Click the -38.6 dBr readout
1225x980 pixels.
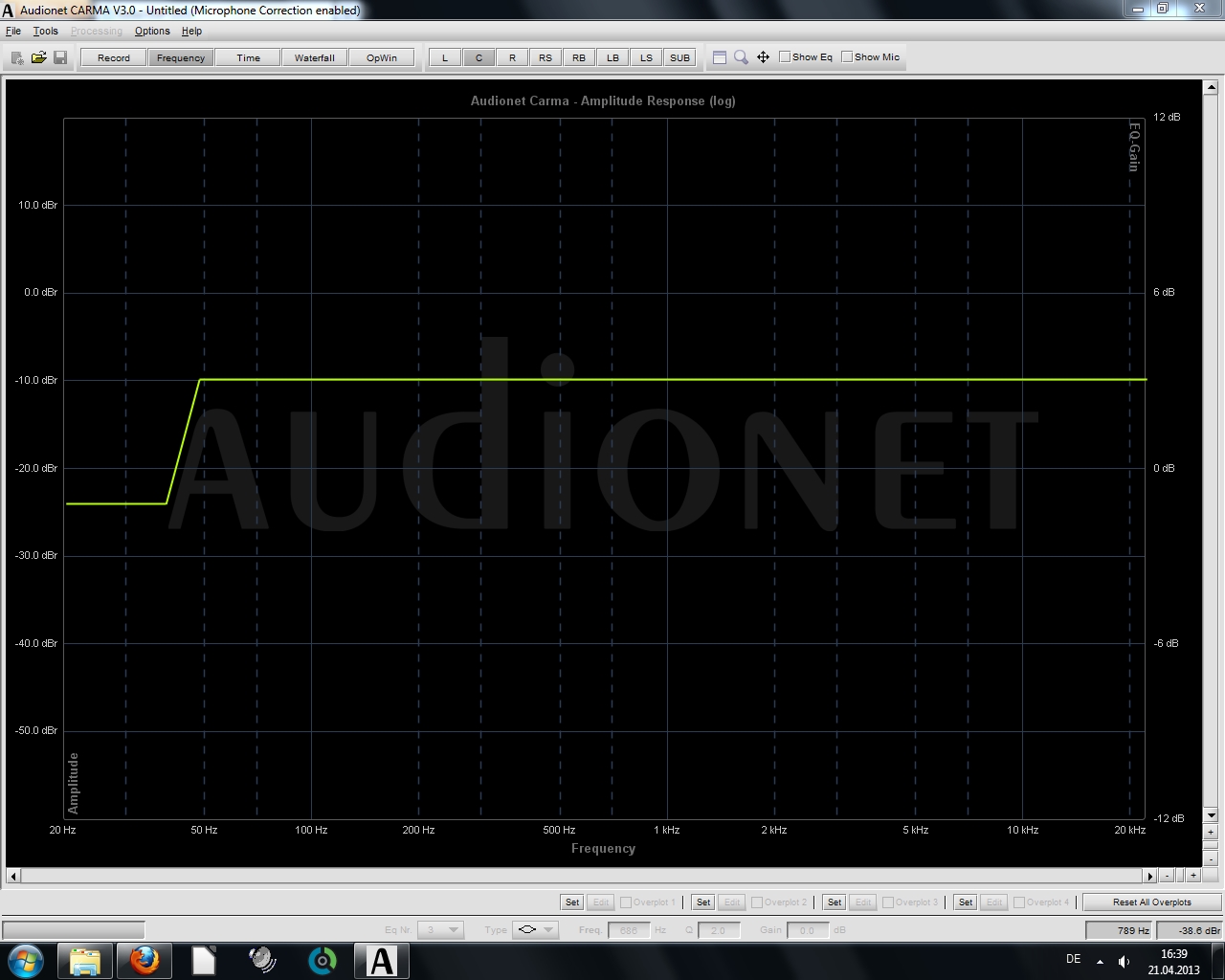tap(1190, 929)
